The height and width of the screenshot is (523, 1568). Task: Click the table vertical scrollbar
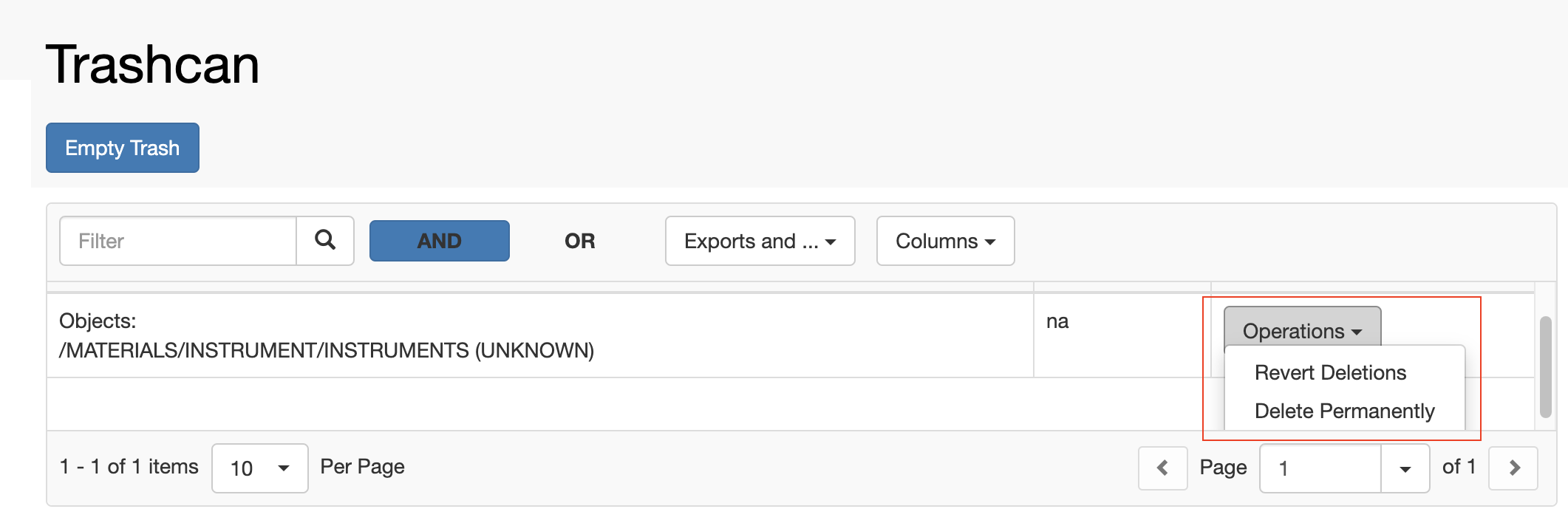(x=1545, y=366)
